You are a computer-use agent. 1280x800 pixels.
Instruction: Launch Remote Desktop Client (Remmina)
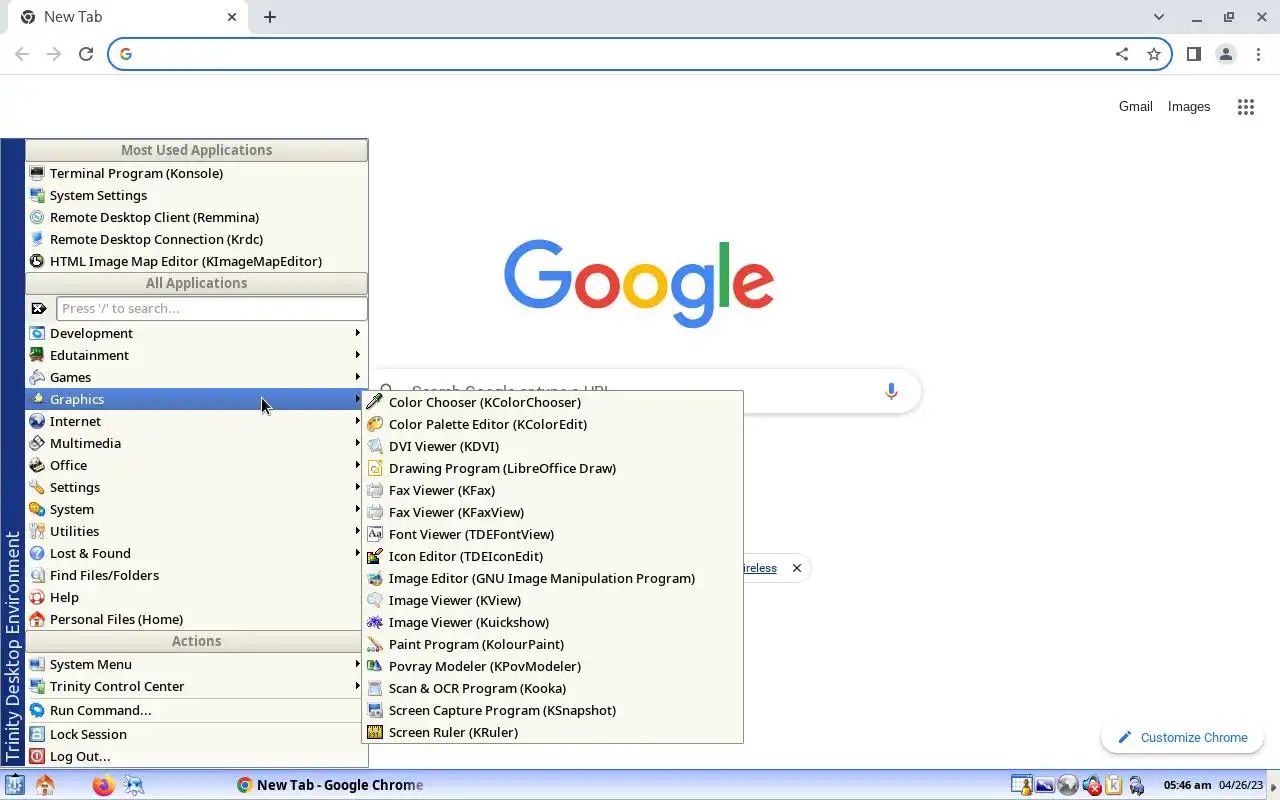point(196,217)
